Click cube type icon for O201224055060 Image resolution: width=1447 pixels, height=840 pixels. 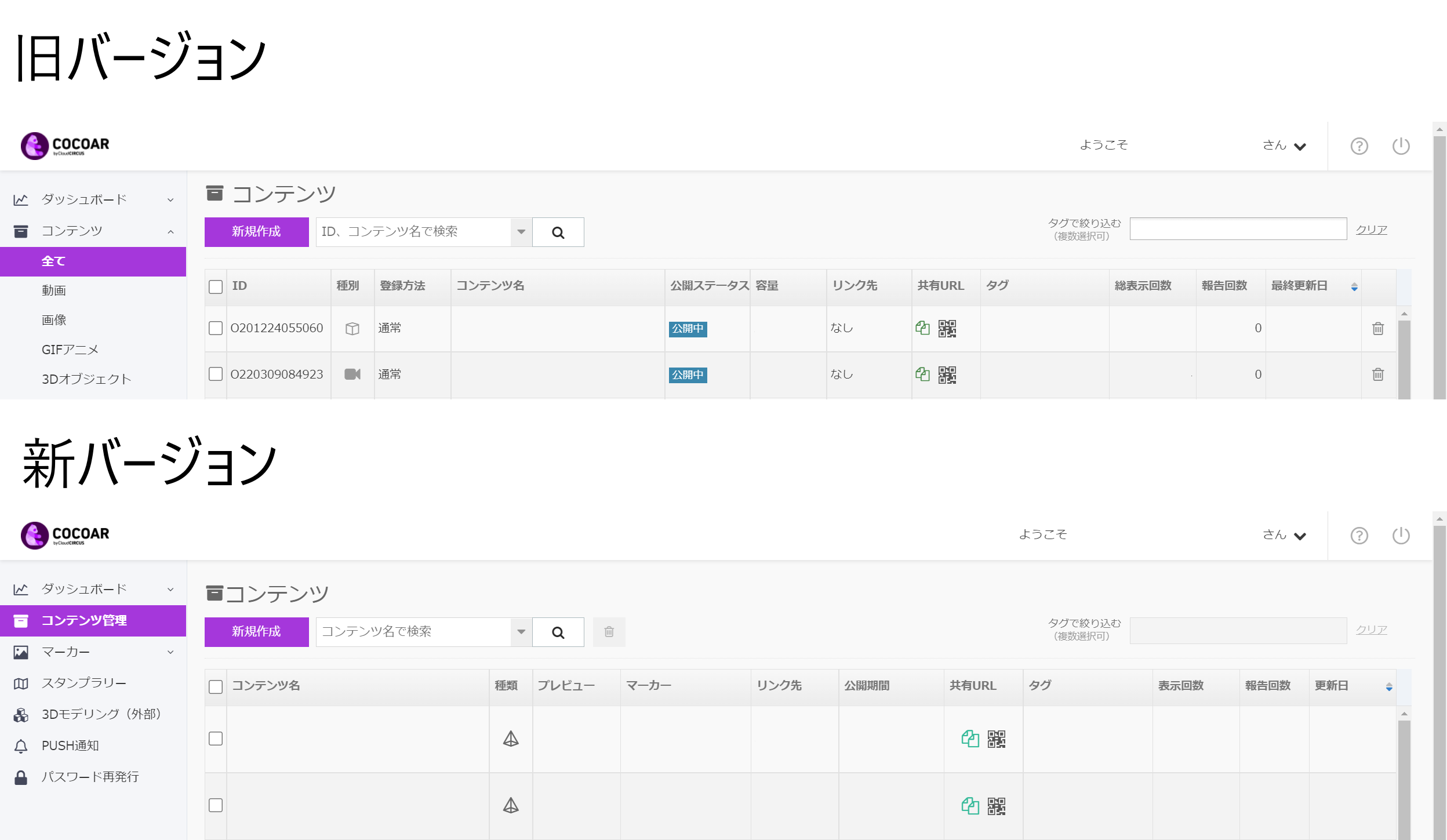(352, 329)
